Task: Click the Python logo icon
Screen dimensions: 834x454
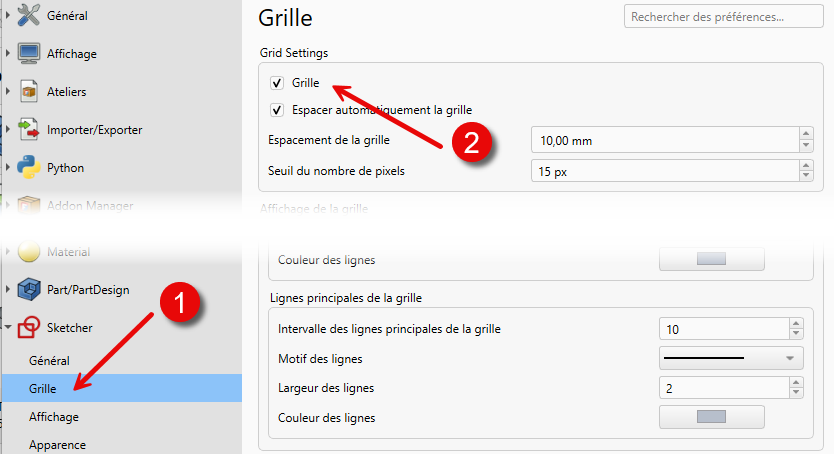Action: [x=28, y=167]
